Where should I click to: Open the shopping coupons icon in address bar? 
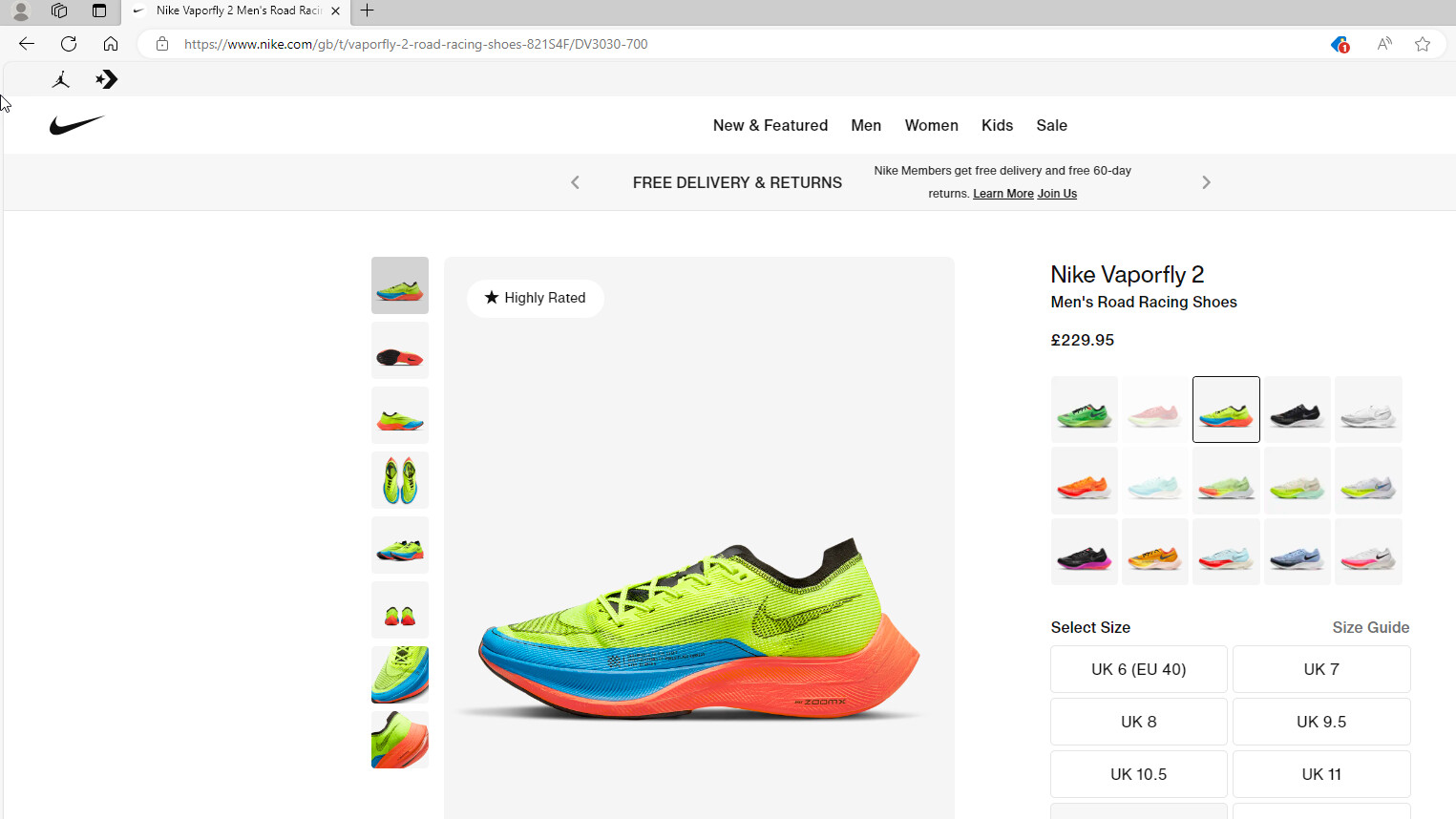point(1340,44)
